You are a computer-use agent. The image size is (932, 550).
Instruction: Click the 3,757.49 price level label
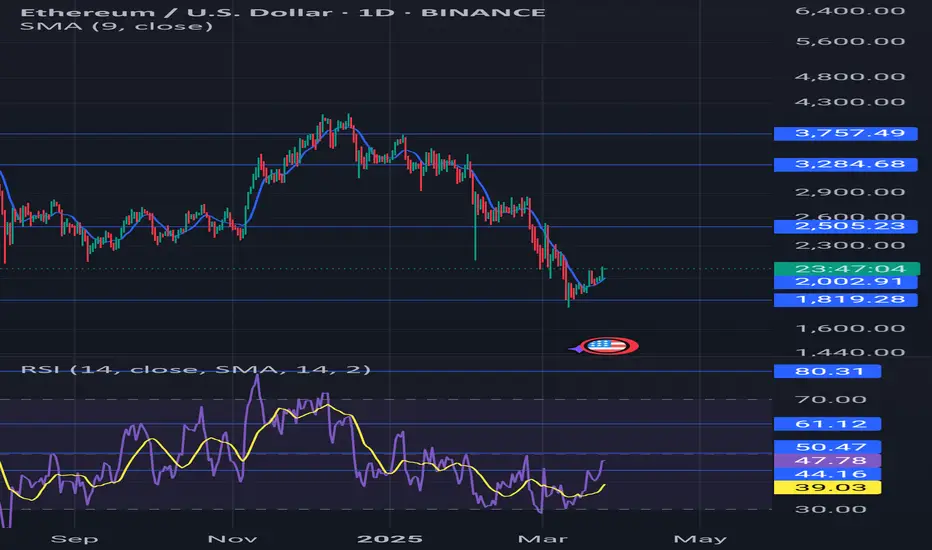pos(845,133)
